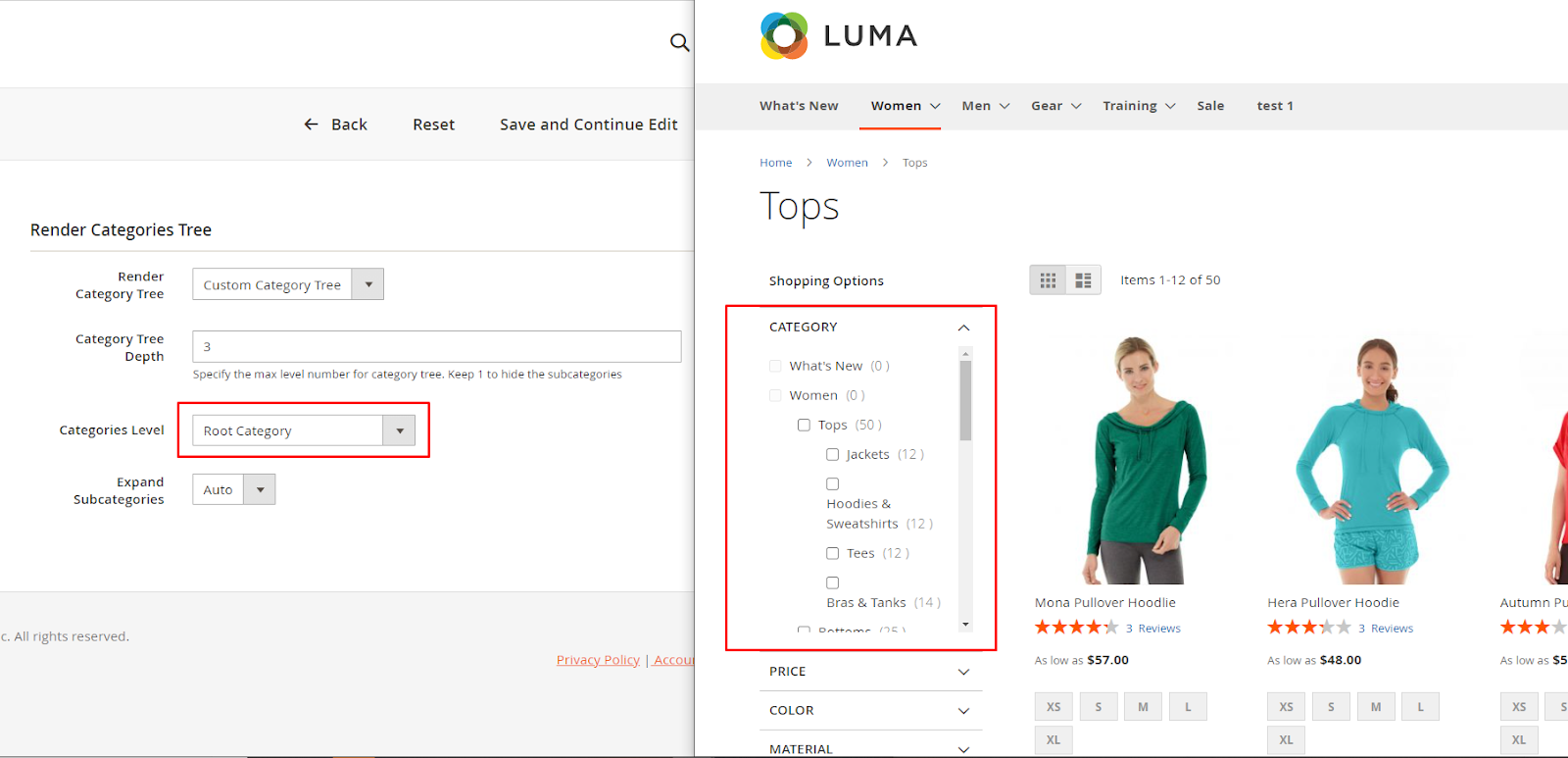
Task: Click the search magnifier icon
Action: pos(679,42)
